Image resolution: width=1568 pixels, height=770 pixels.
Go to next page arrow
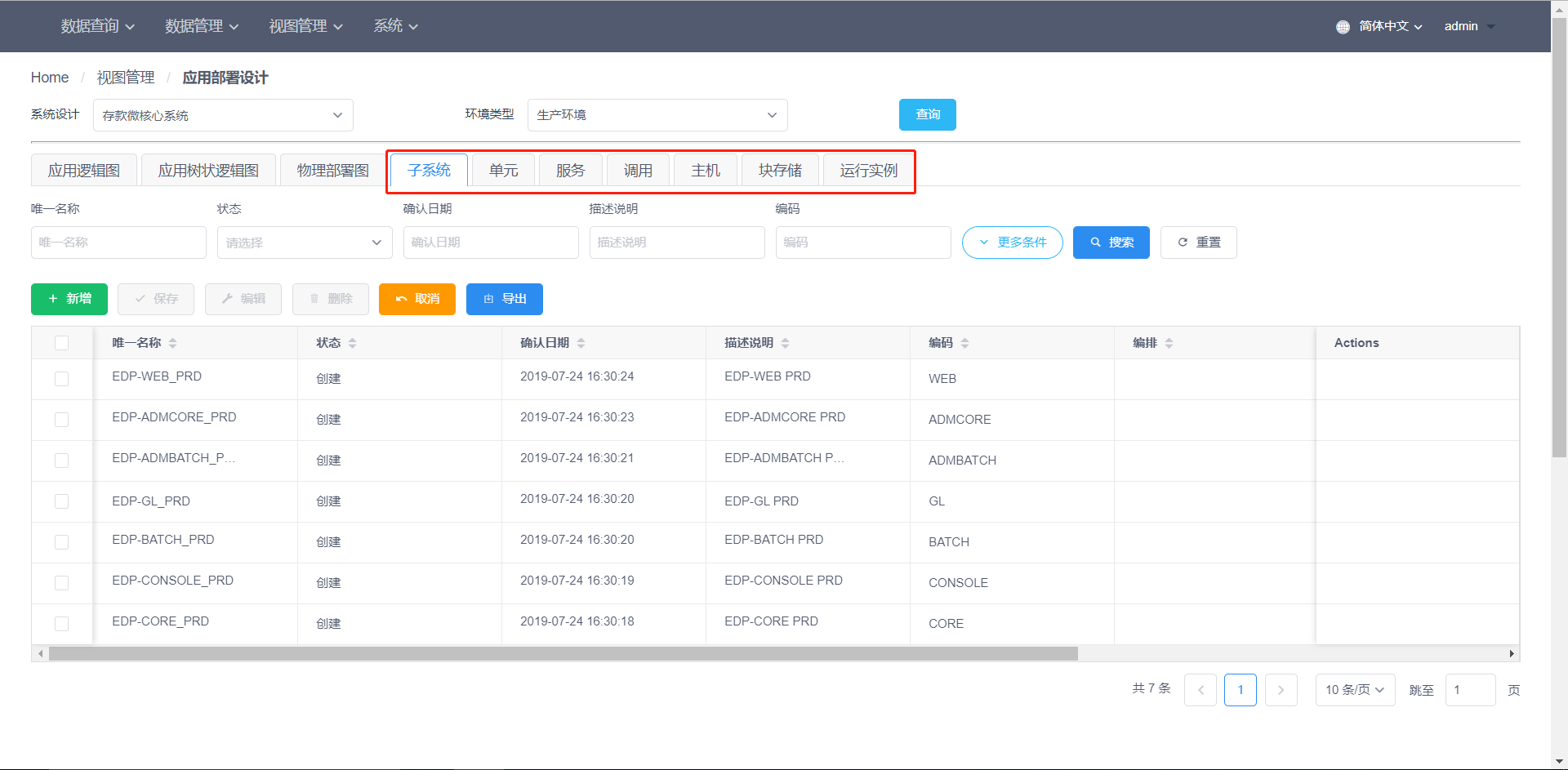pyautogui.click(x=1281, y=690)
